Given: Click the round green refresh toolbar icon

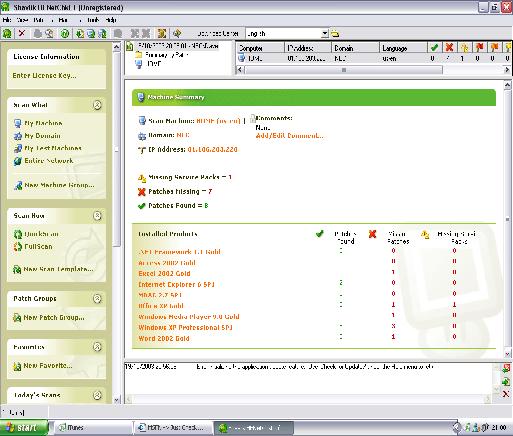Looking at the screenshot, I should click(x=65, y=33).
